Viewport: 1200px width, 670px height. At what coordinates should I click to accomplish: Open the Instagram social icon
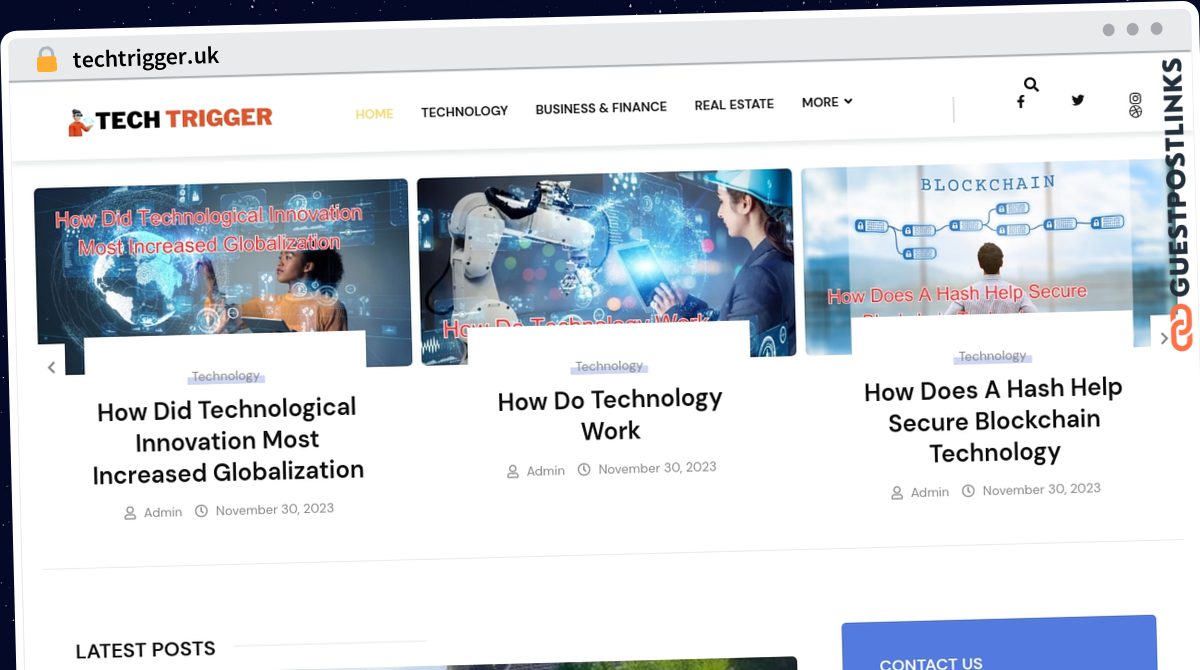[x=1135, y=98]
